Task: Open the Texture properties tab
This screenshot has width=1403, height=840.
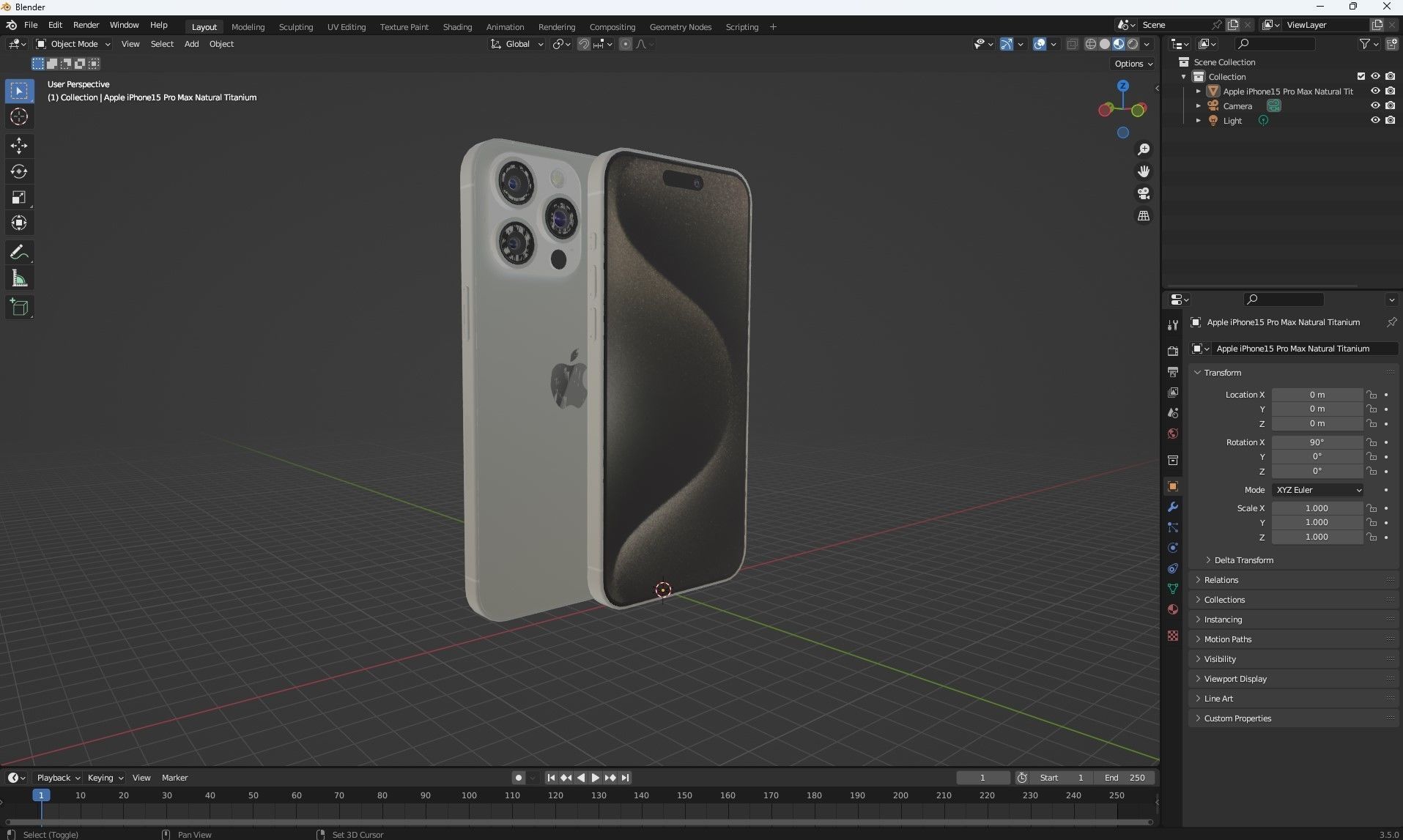Action: [x=1172, y=636]
